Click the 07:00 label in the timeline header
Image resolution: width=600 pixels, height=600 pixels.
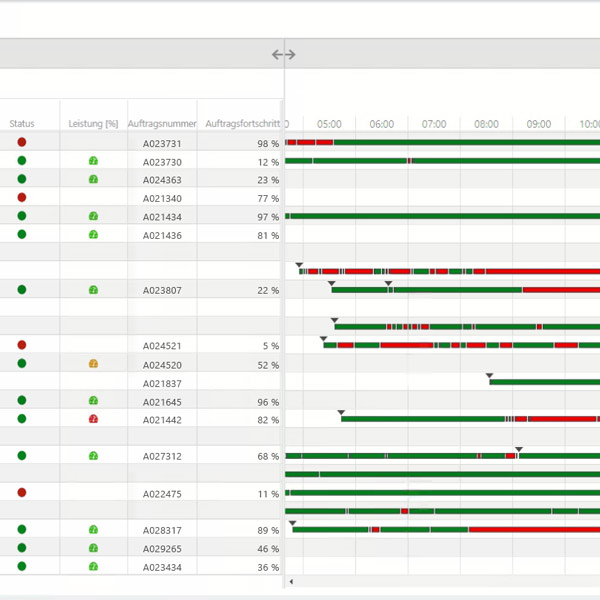(x=434, y=124)
